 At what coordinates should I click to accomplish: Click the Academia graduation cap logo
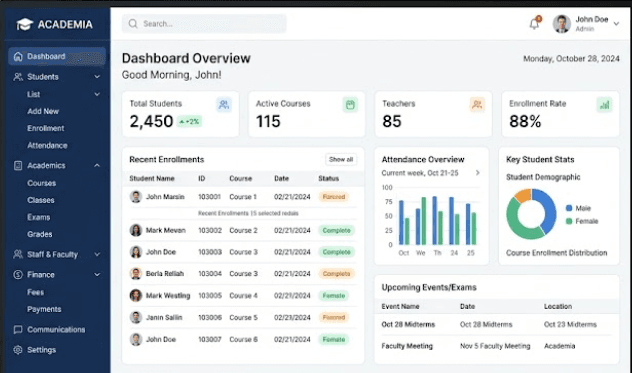24,24
